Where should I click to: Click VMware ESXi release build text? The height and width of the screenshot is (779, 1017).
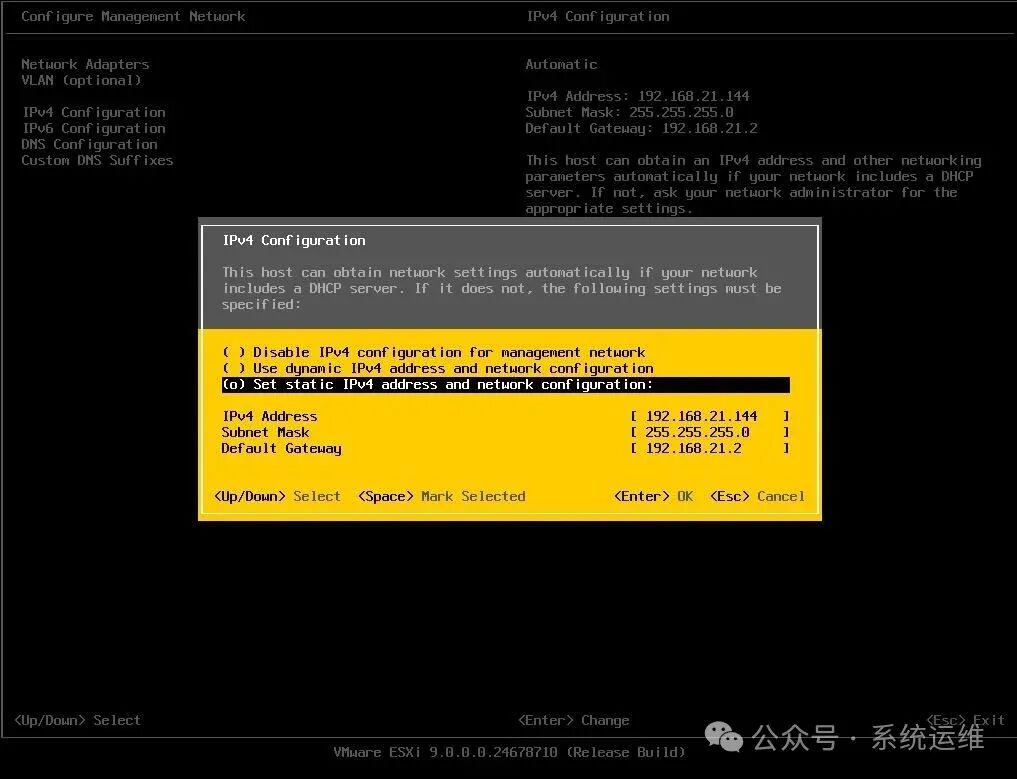click(x=509, y=752)
